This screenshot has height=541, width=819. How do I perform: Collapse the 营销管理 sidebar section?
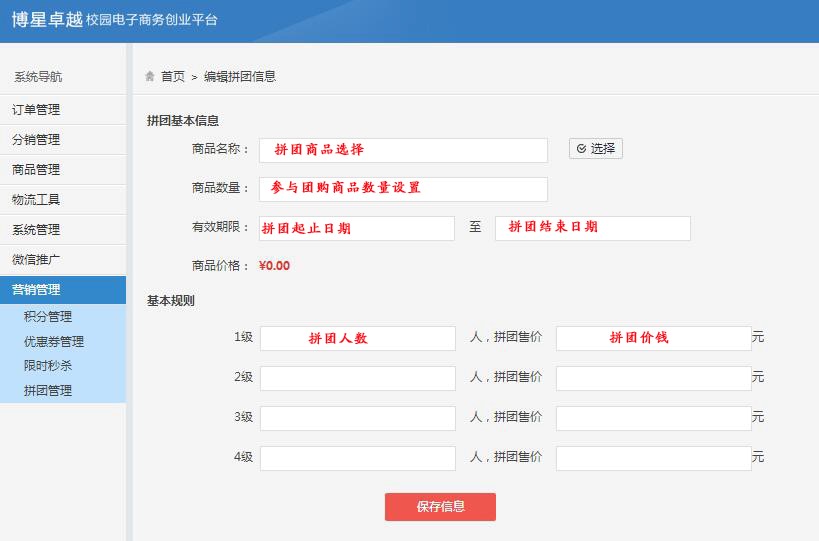tap(36, 290)
